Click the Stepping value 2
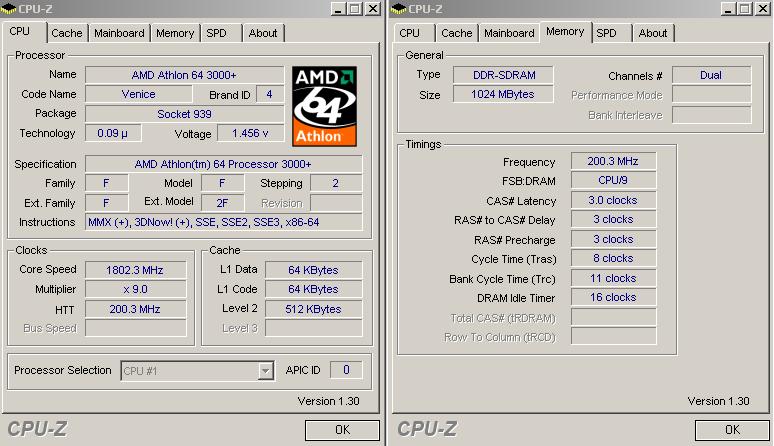Screen dimensions: 774x446 click(336, 183)
